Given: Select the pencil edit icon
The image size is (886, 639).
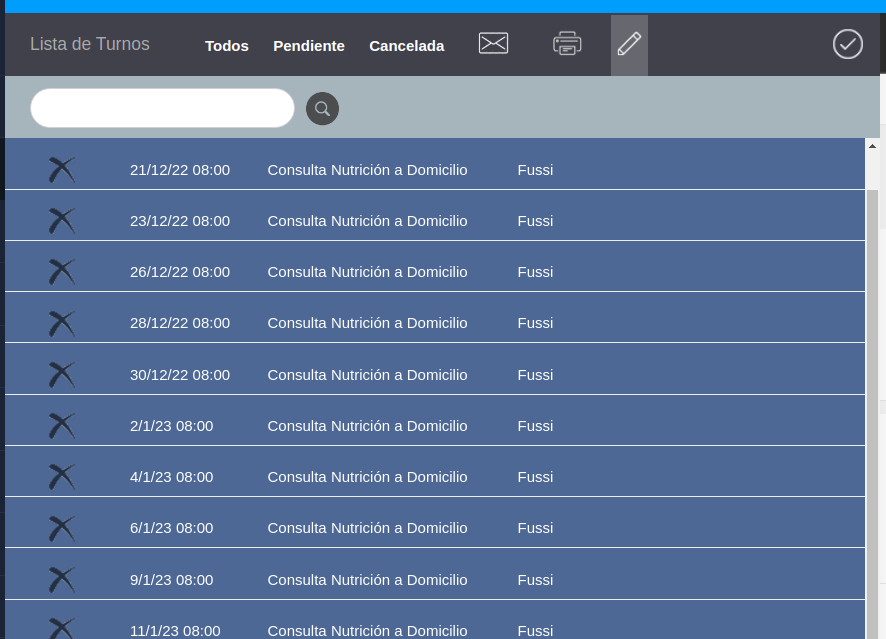Looking at the screenshot, I should click(629, 44).
